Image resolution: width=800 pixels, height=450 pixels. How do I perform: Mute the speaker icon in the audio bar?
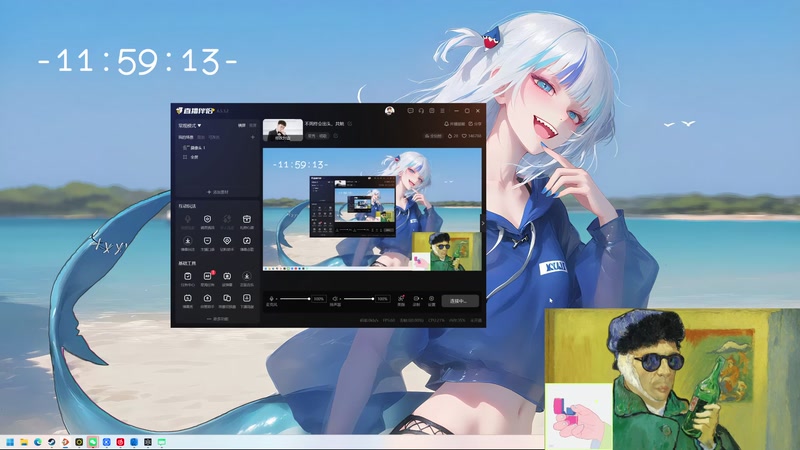point(335,298)
